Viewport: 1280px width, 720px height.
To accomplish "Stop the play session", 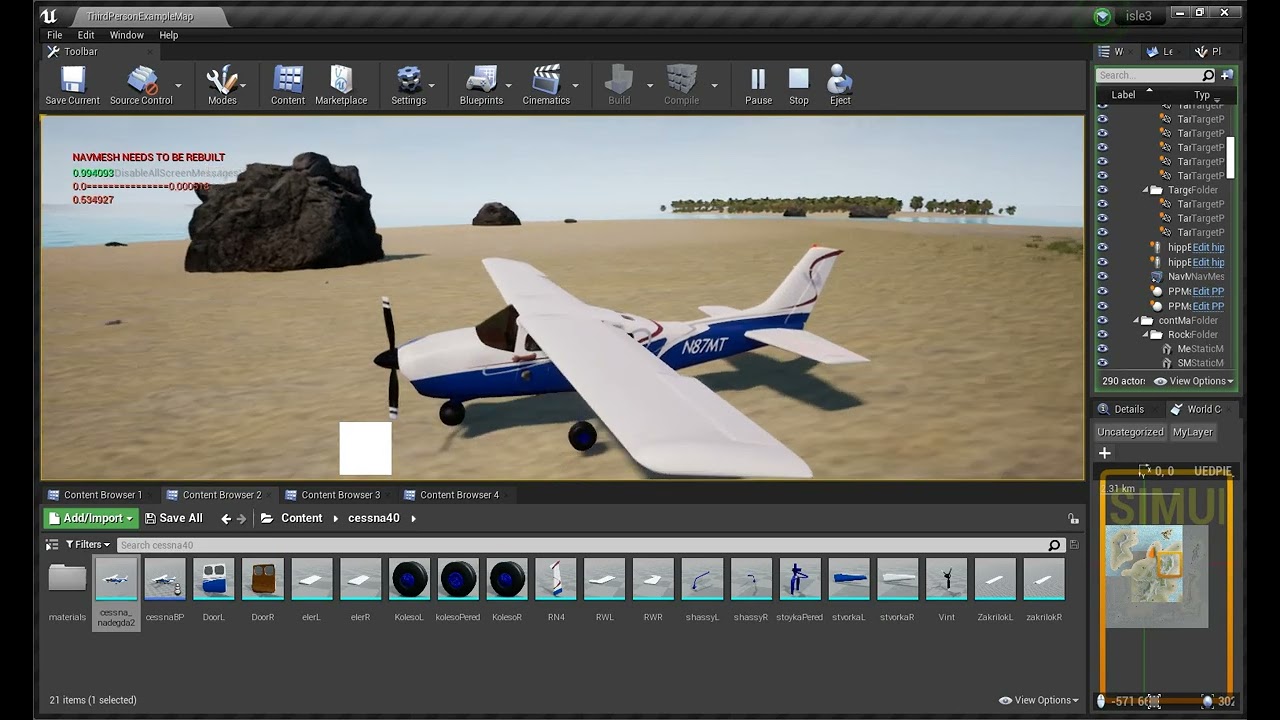I will [x=798, y=82].
